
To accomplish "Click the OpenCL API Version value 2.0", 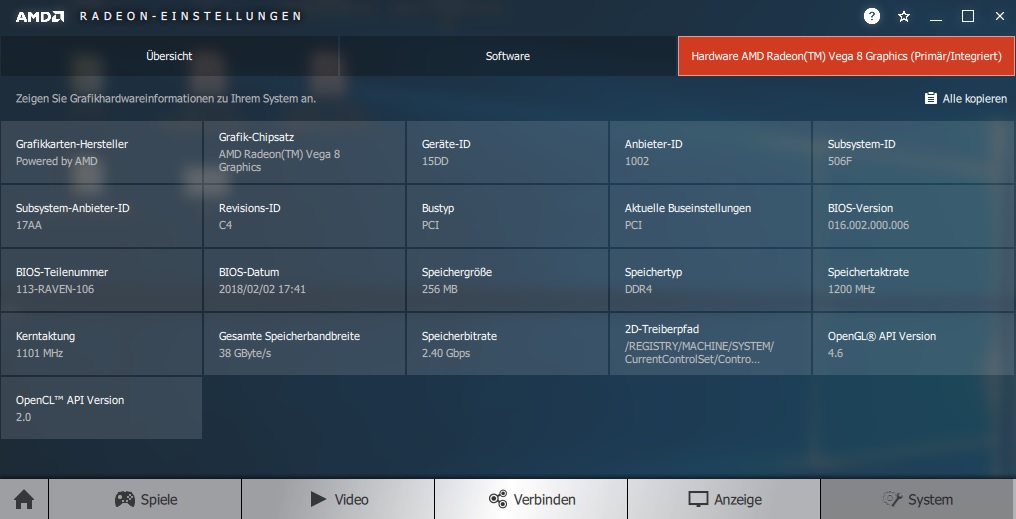I will coord(23,417).
